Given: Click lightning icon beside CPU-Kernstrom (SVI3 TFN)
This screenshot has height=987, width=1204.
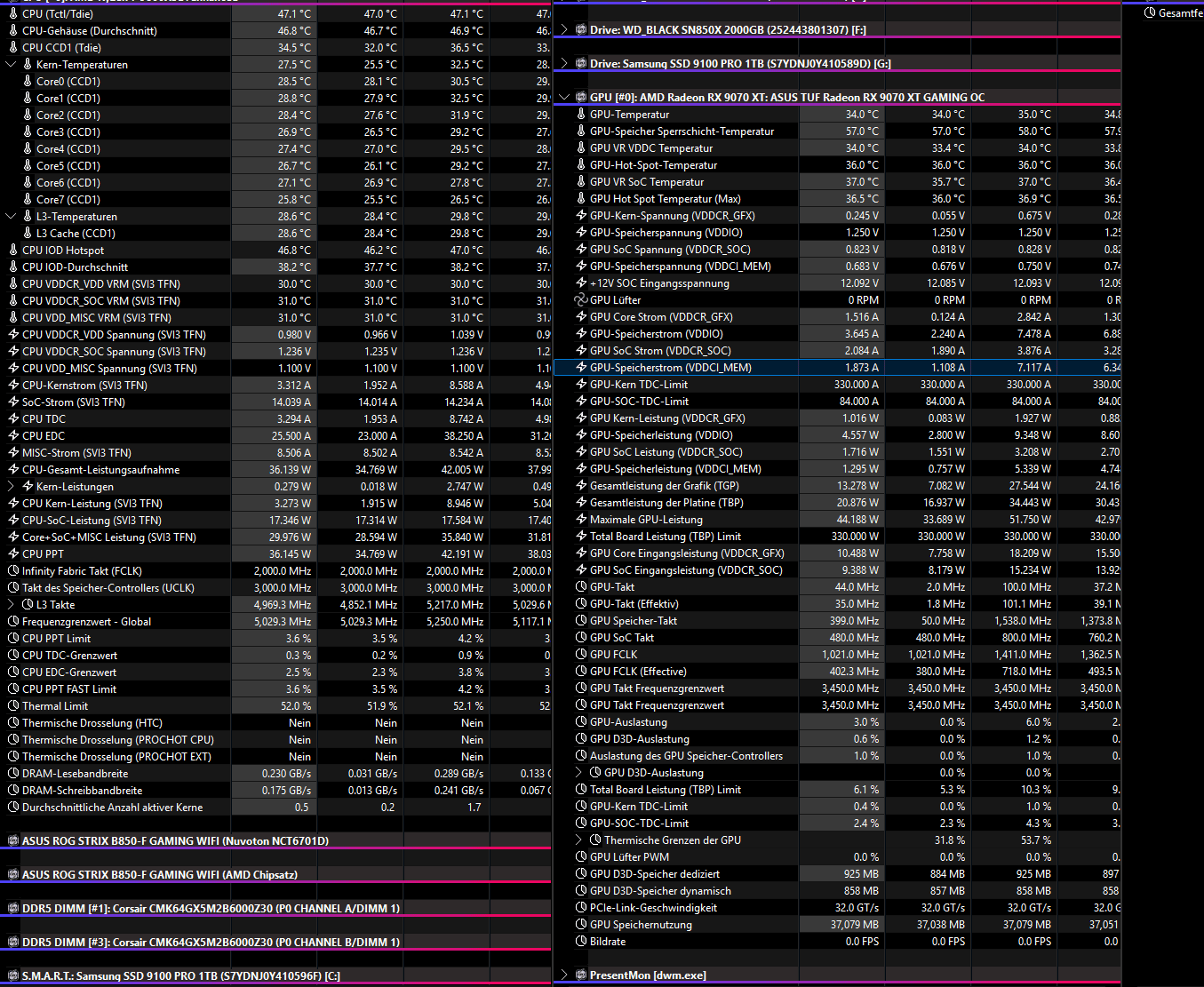Looking at the screenshot, I should point(13,386).
